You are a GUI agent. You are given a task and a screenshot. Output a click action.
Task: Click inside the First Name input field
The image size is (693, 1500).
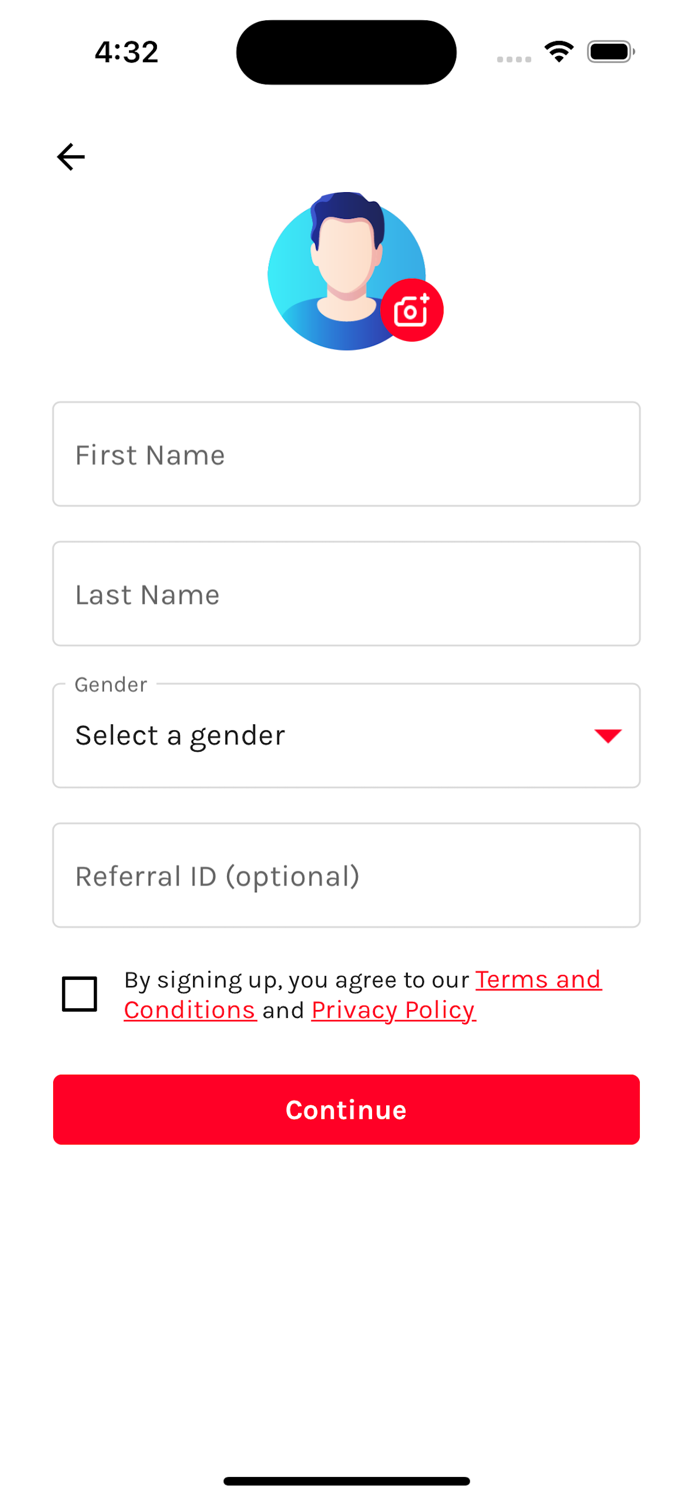pos(346,454)
